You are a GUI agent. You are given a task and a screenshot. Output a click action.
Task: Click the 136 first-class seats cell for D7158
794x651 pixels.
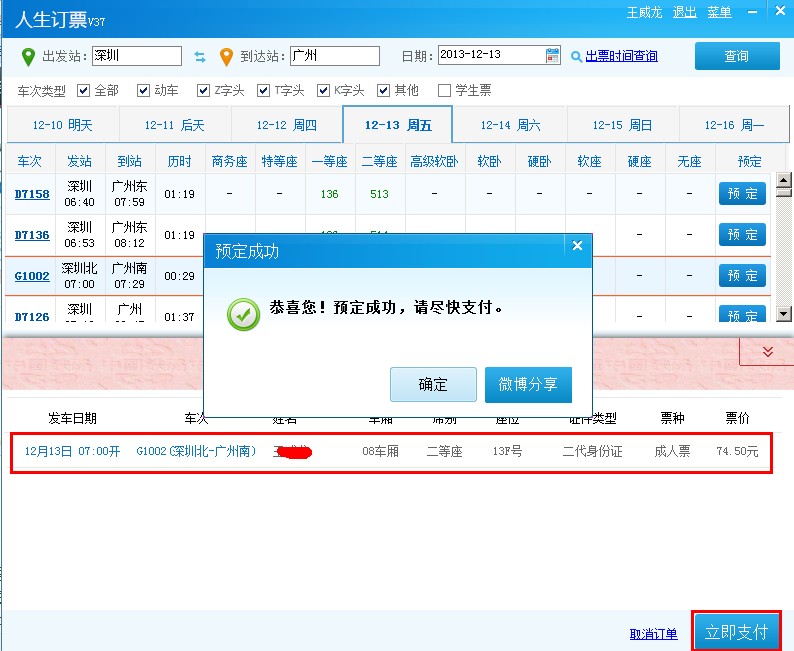coord(329,194)
